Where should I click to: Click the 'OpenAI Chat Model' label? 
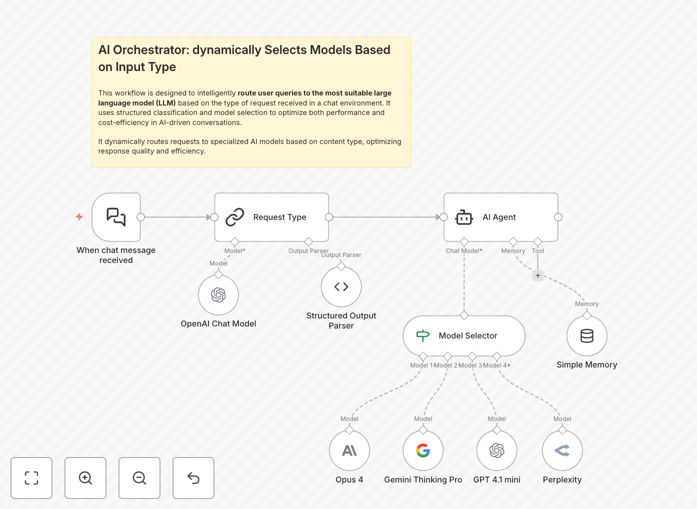point(218,324)
